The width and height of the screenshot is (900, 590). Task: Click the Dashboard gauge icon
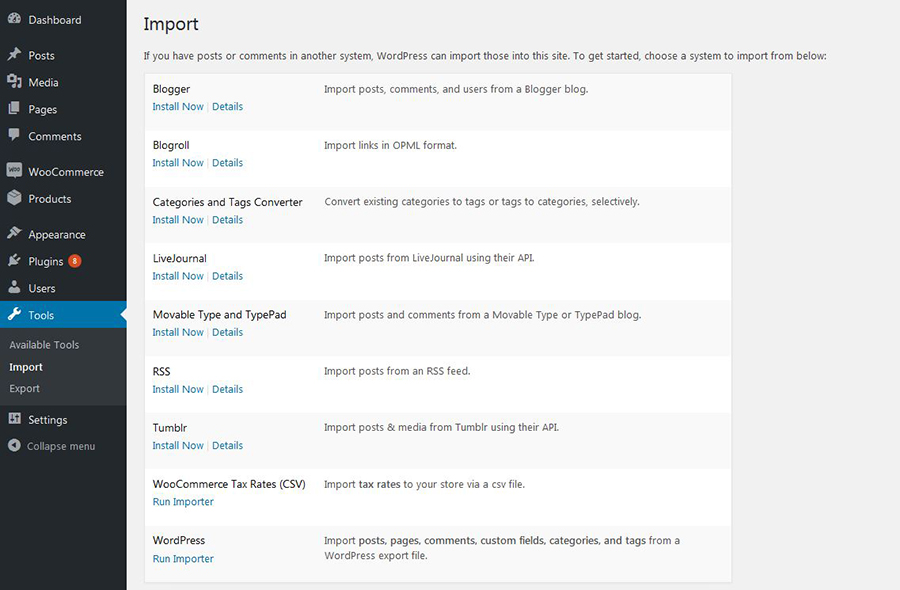(14, 19)
